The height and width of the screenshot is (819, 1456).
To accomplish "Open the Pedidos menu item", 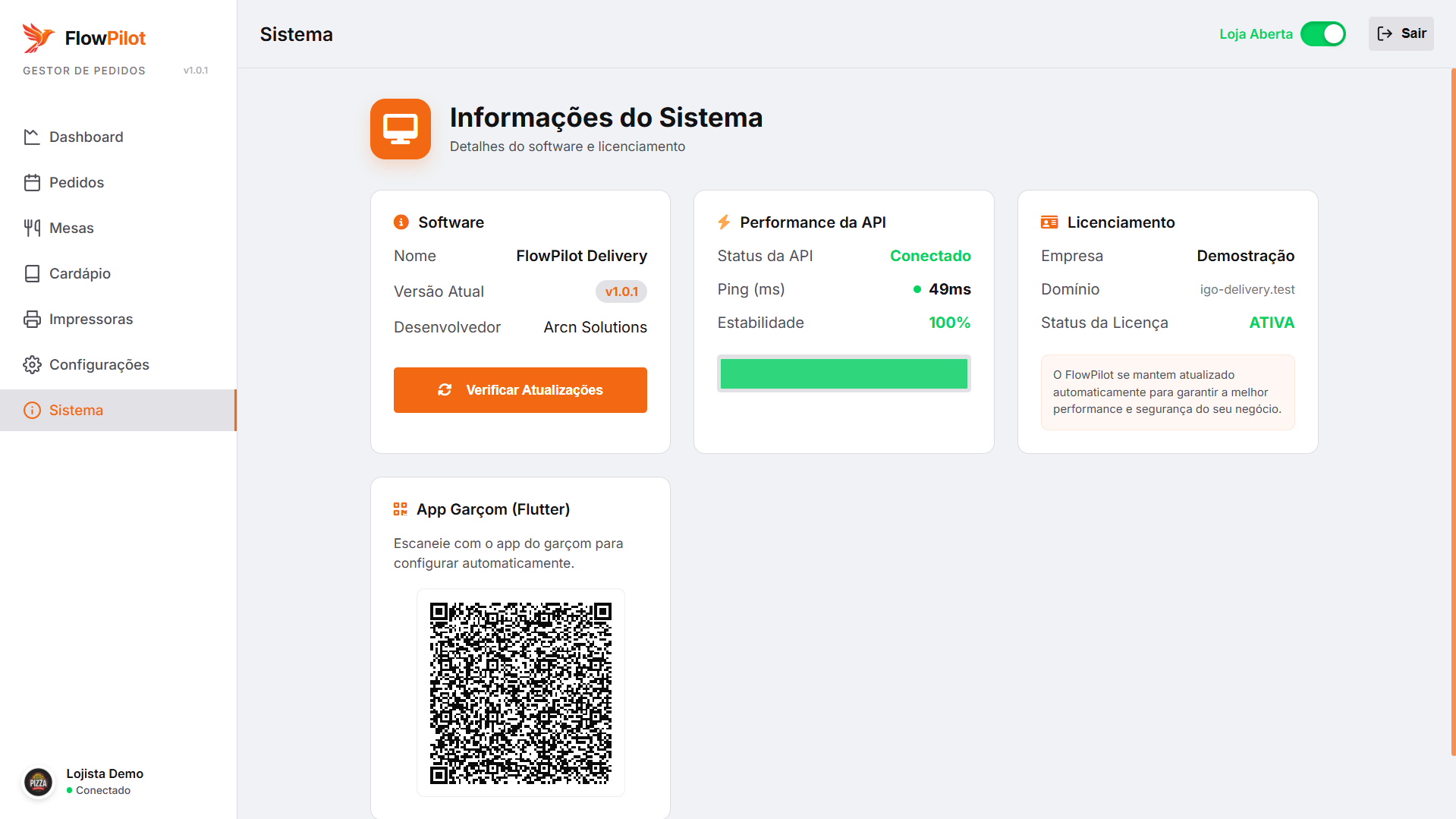I will [76, 182].
